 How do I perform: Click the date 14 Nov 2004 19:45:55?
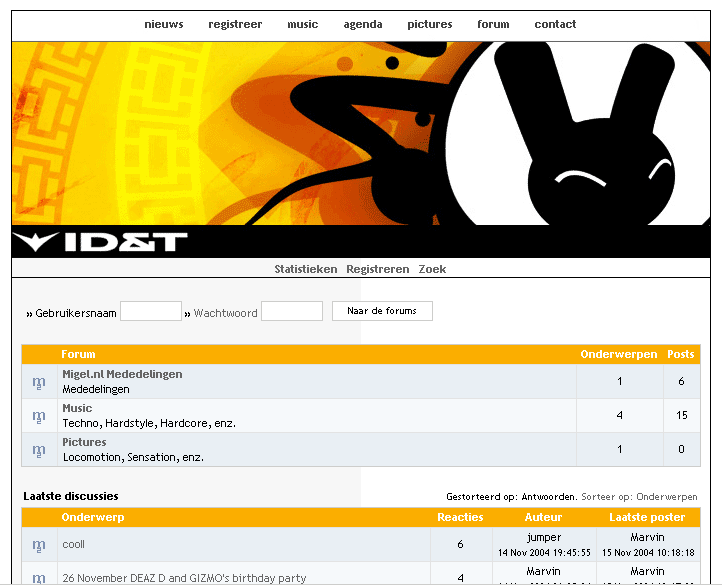pos(544,553)
